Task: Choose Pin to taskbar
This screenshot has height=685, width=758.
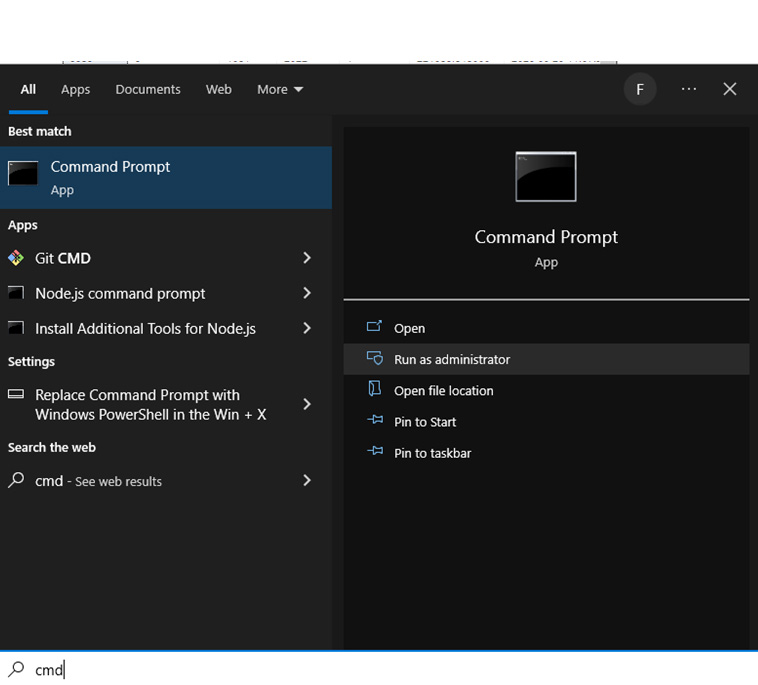Action: click(546, 453)
